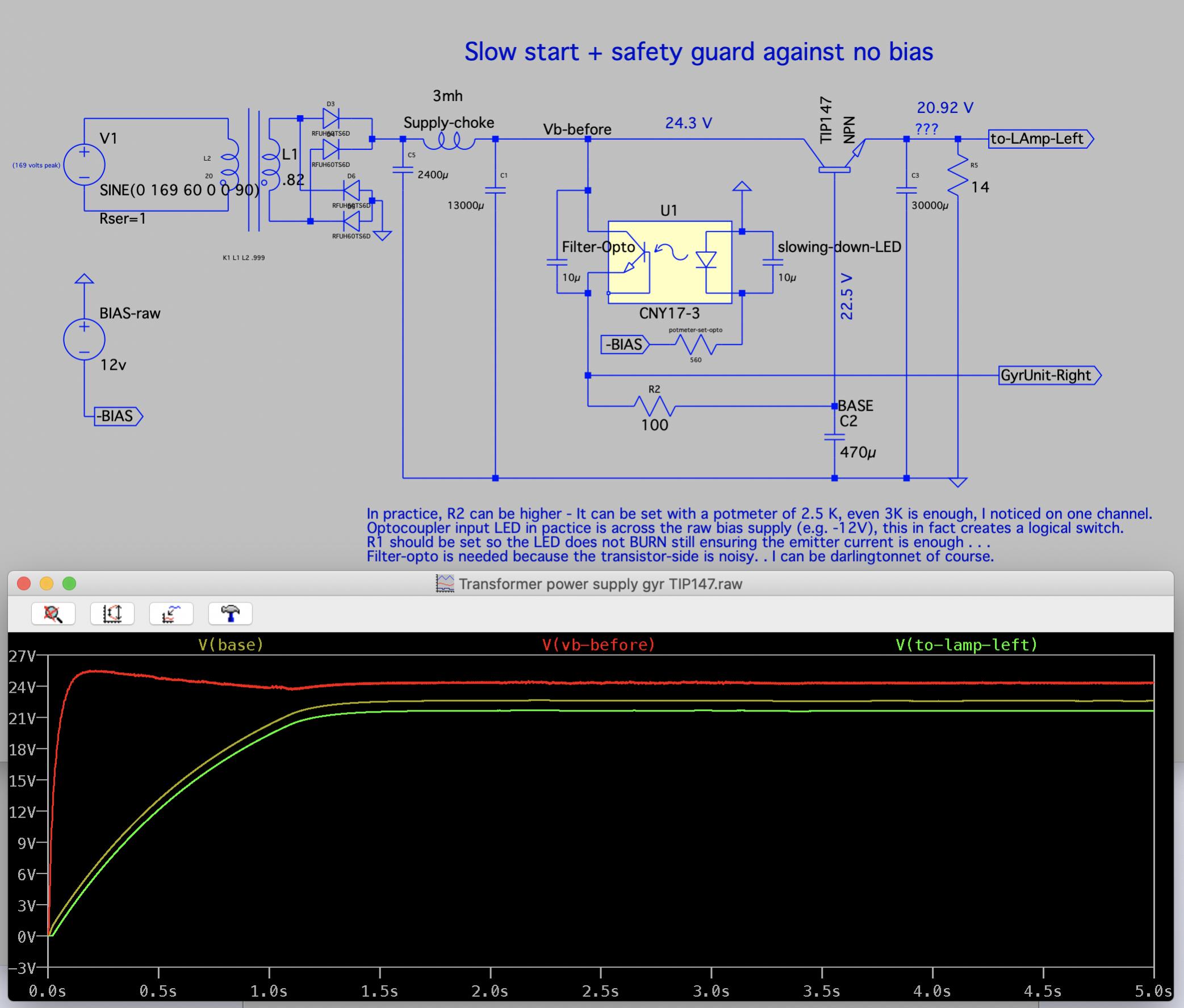Click the autorange Y-axis toolbar icon

point(112,614)
